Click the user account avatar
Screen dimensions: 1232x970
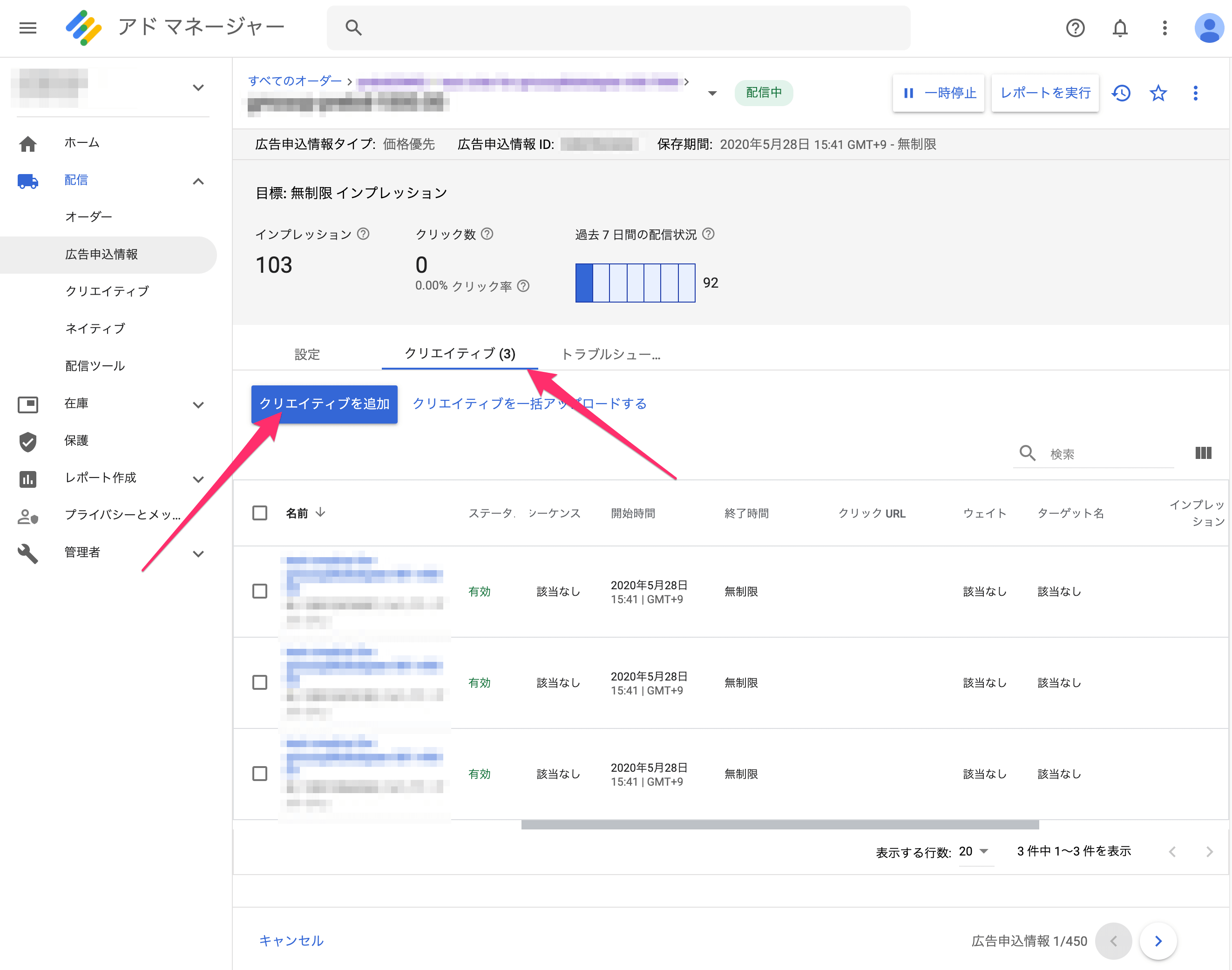pyautogui.click(x=1209, y=28)
